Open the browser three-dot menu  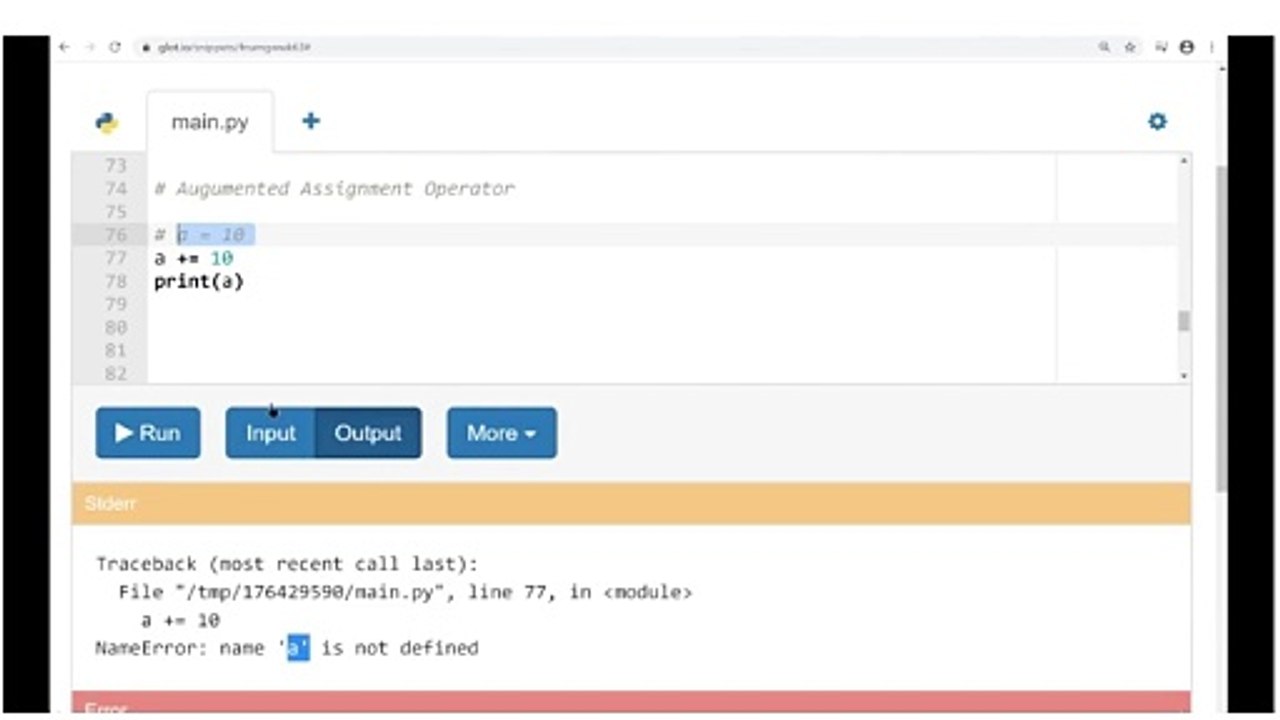pyautogui.click(x=1212, y=47)
